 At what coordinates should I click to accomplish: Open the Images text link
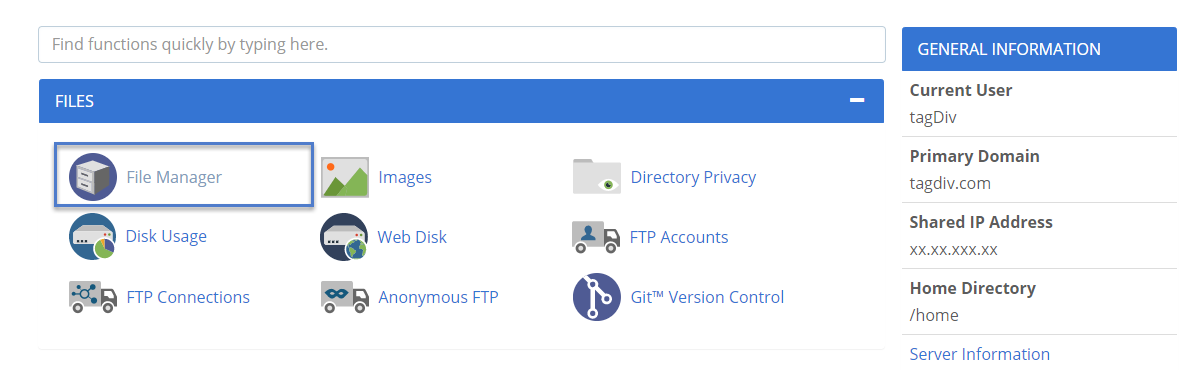point(405,177)
